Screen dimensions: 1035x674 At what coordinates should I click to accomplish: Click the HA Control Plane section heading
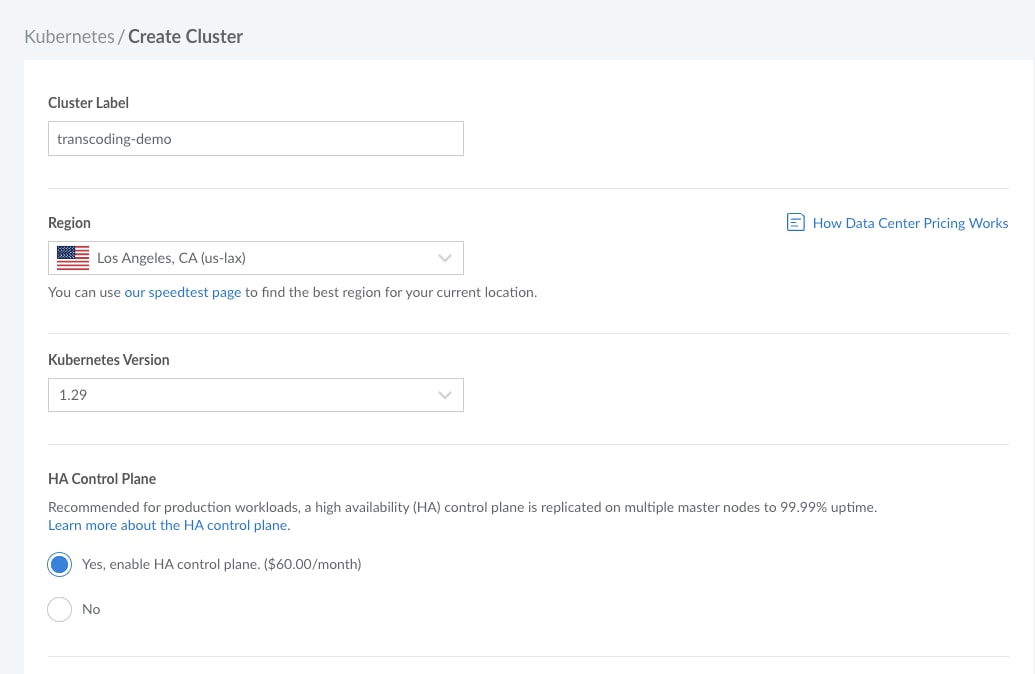click(x=102, y=479)
